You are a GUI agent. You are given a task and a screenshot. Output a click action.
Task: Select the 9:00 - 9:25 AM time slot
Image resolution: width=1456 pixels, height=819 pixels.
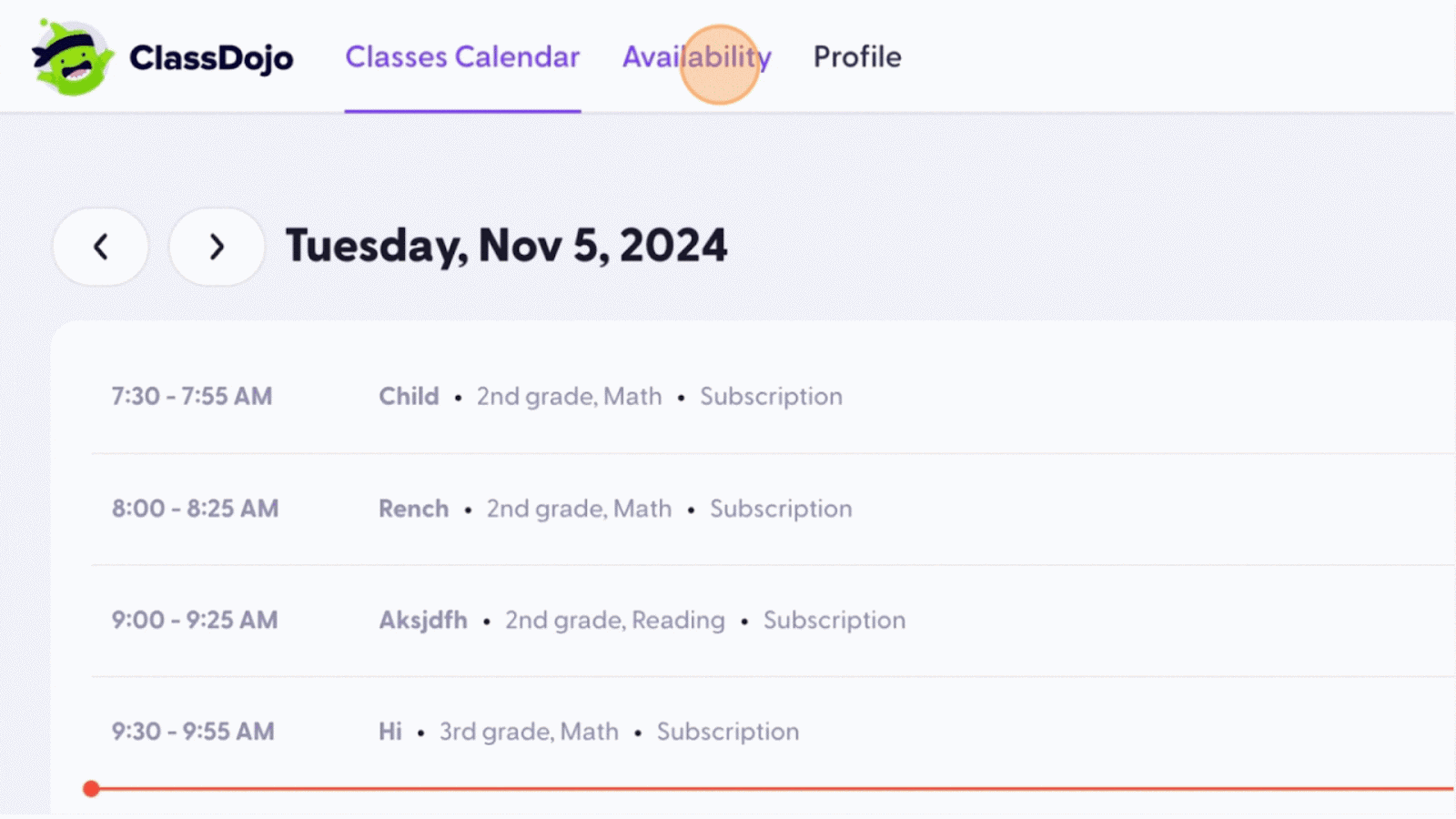coord(195,621)
